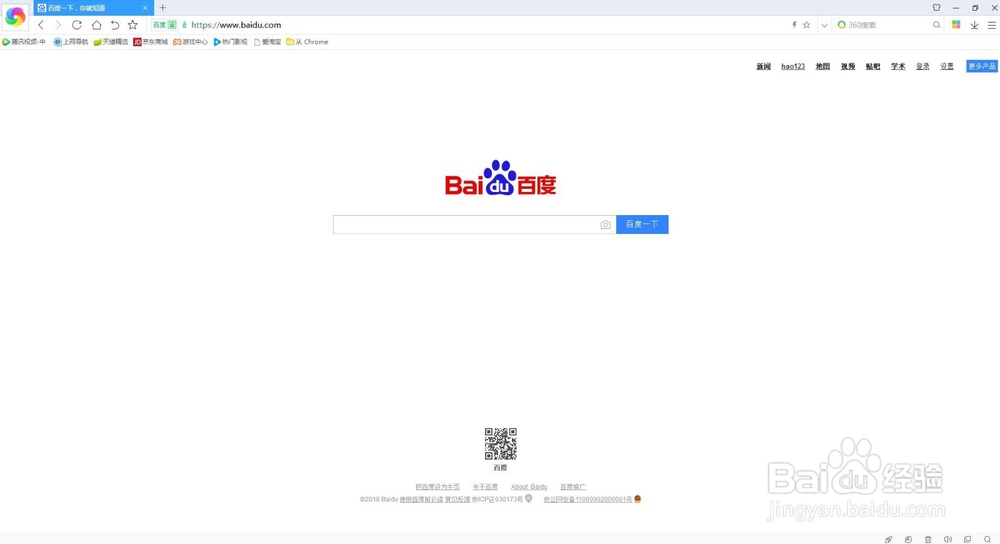Click the browser forward arrow
1000x544 pixels.
(x=58, y=25)
